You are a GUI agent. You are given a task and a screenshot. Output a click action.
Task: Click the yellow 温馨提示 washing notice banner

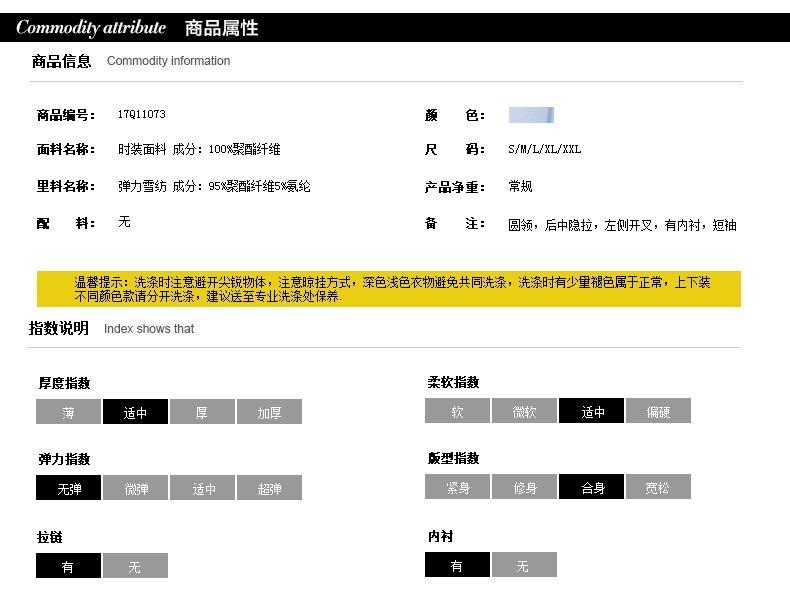pos(389,289)
